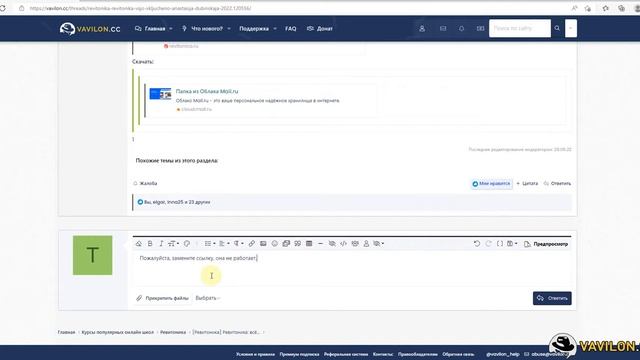
Task: Click the search magnifier icon
Action: [557, 29]
